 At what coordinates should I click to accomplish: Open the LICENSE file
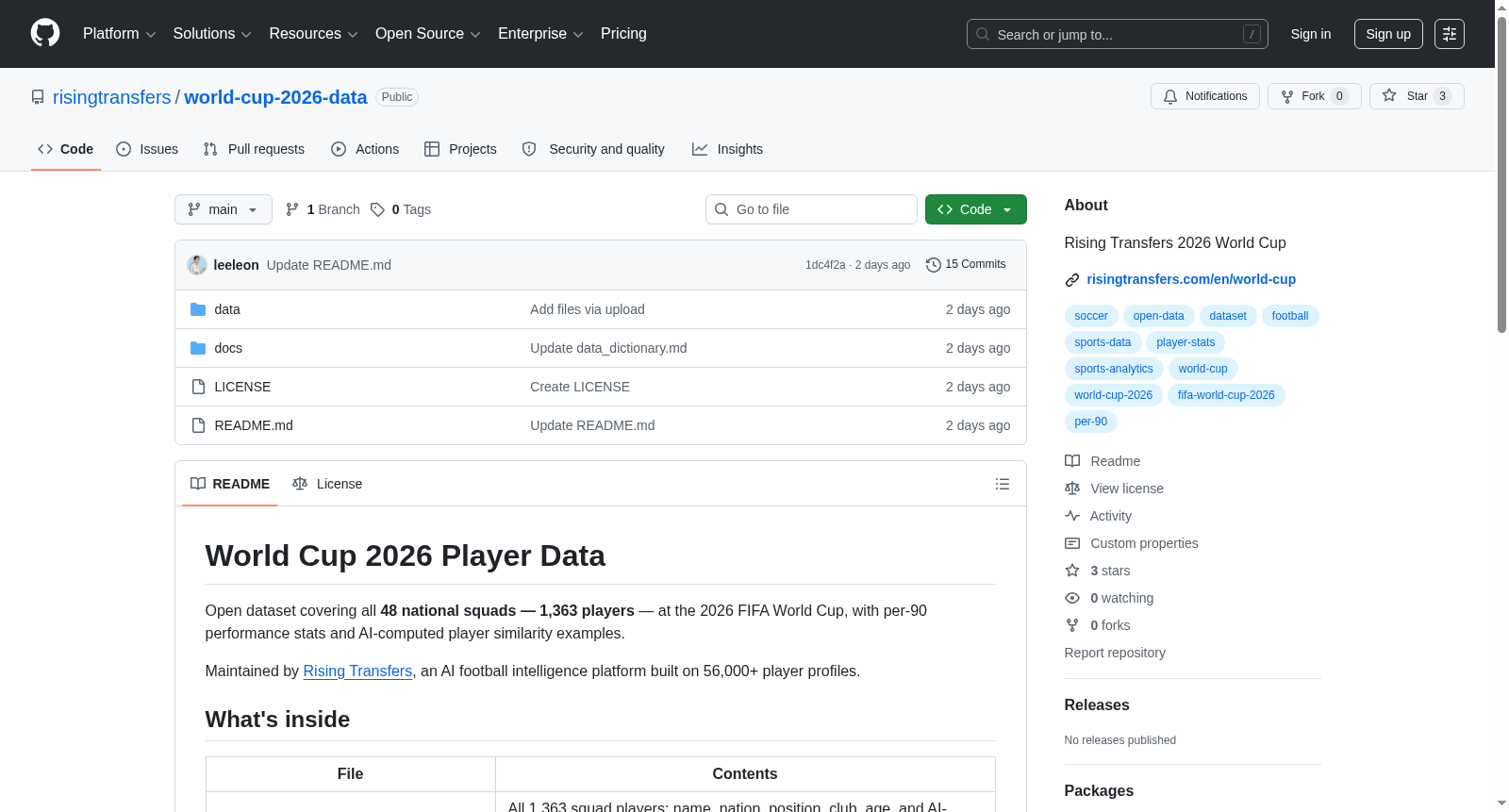tap(242, 387)
